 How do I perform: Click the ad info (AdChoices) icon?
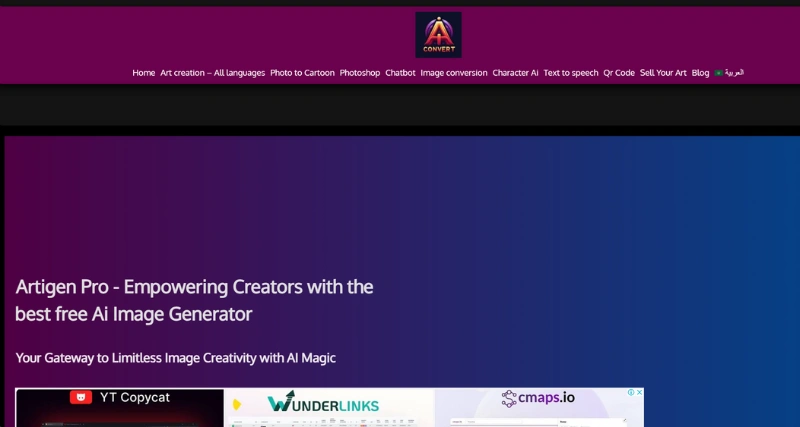point(631,392)
